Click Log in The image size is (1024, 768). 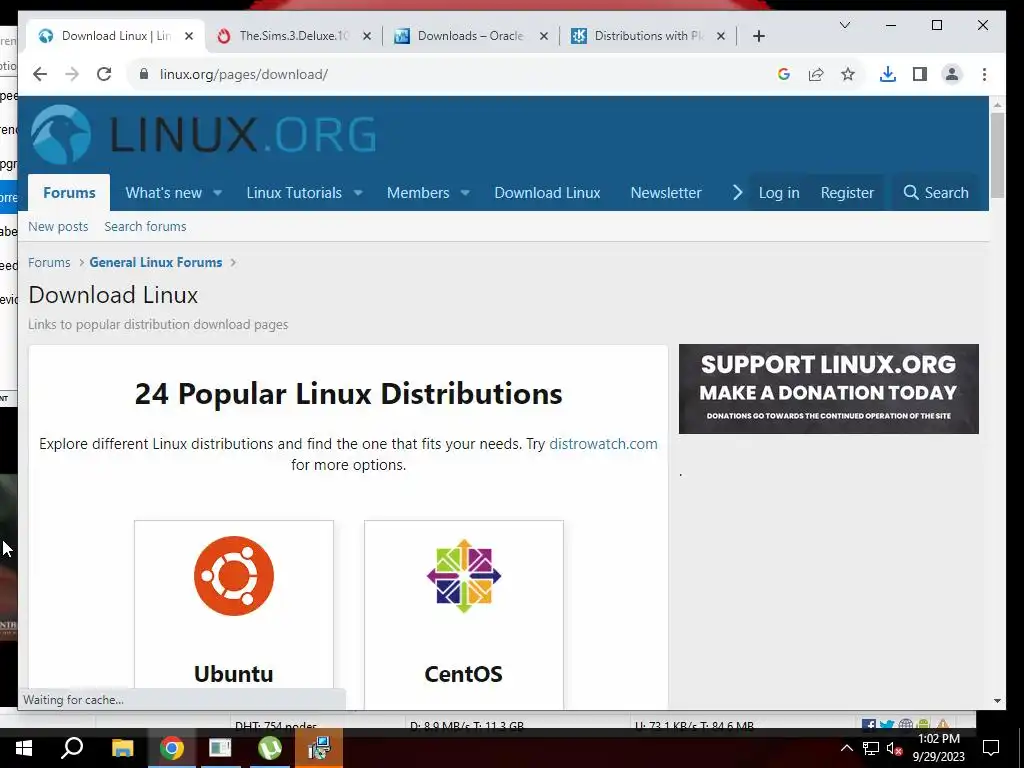(x=778, y=193)
